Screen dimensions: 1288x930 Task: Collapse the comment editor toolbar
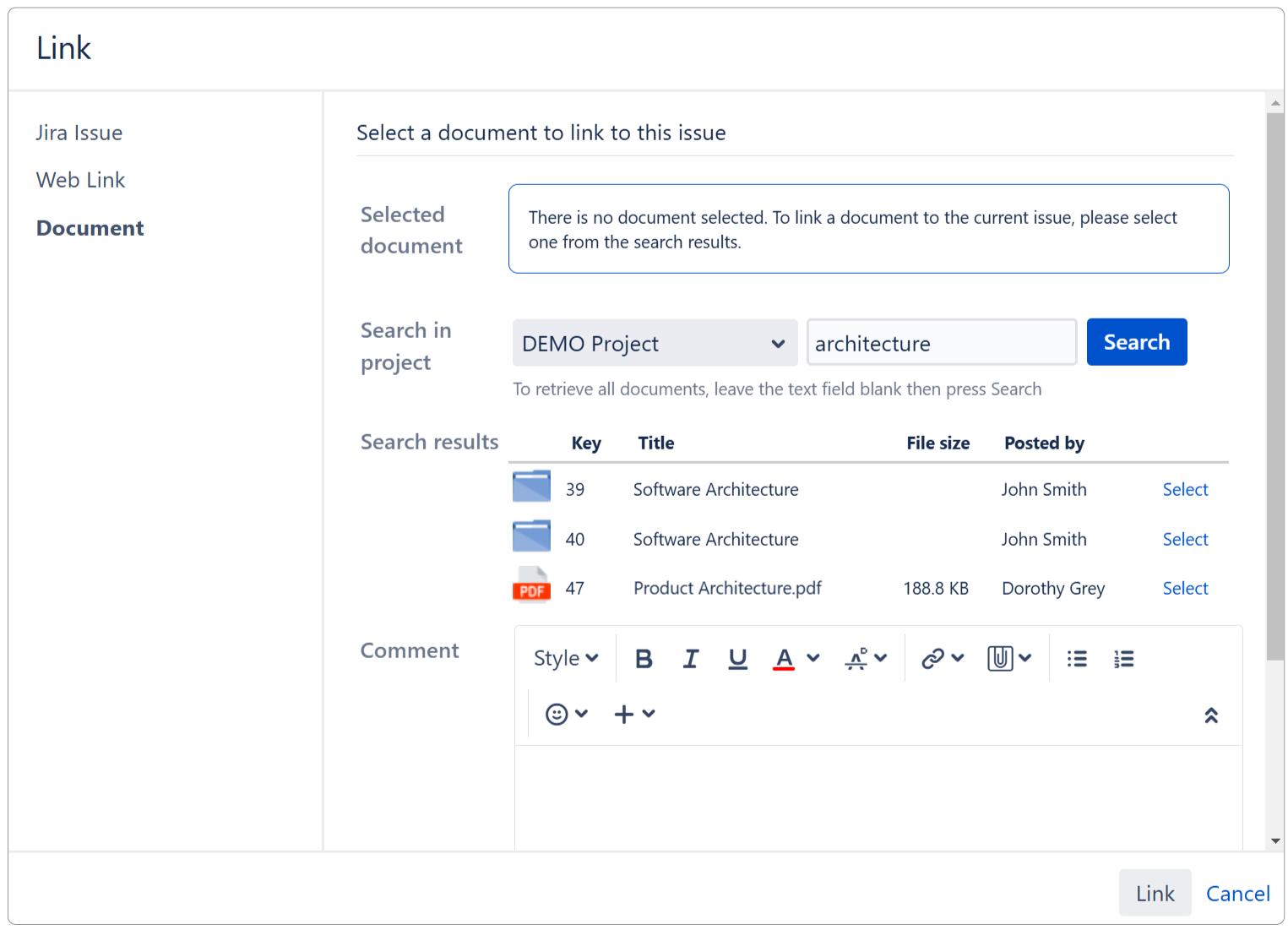(1210, 715)
